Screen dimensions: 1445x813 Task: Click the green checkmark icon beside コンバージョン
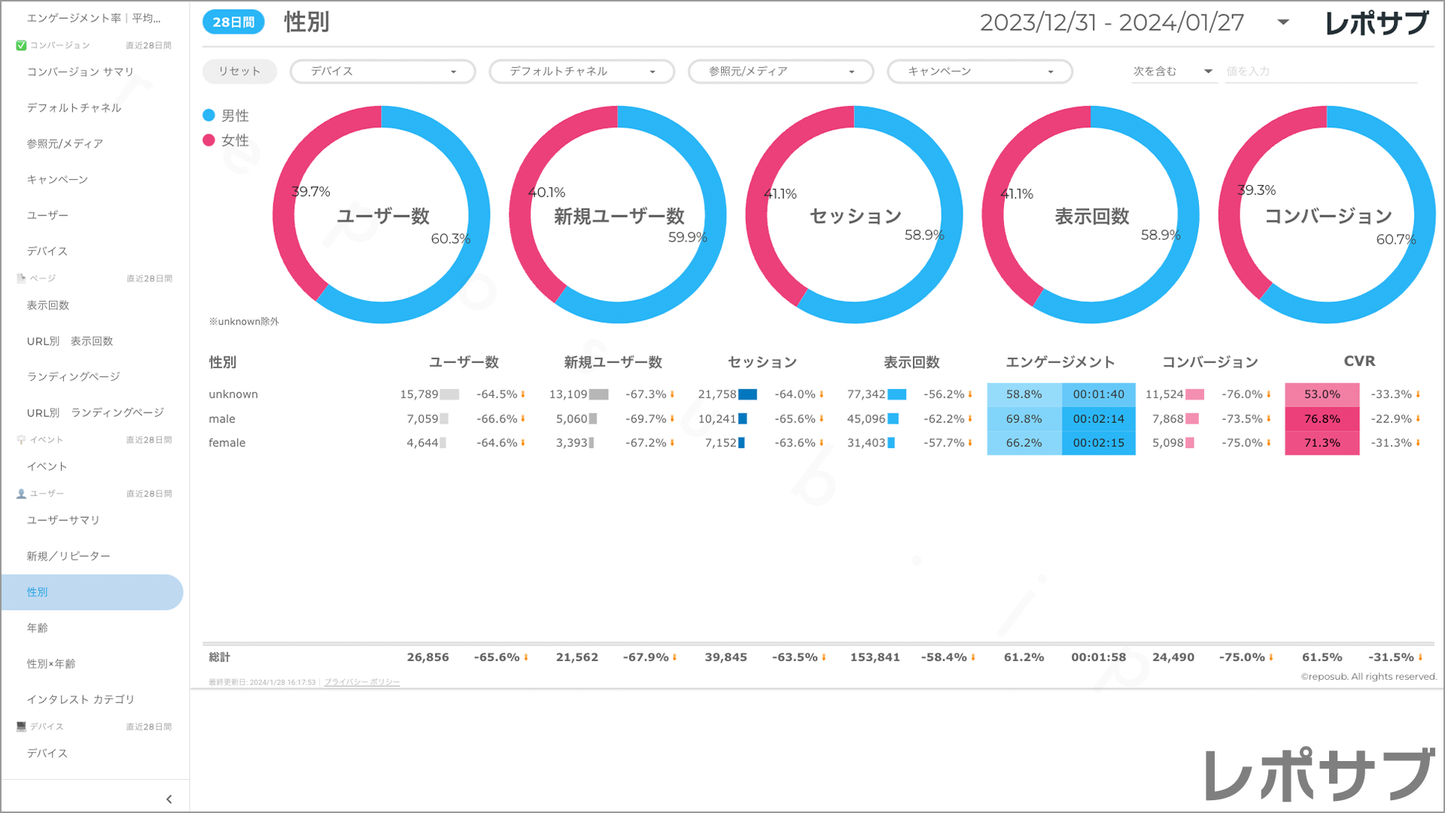[21, 45]
